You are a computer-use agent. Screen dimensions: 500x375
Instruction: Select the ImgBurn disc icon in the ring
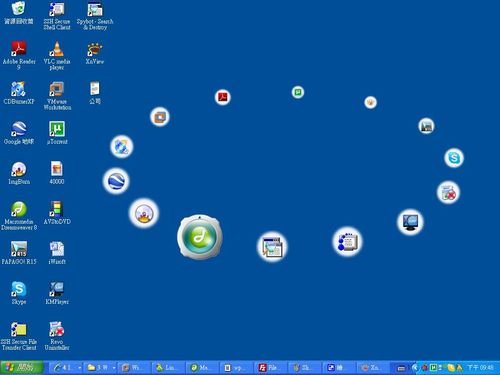click(x=144, y=213)
